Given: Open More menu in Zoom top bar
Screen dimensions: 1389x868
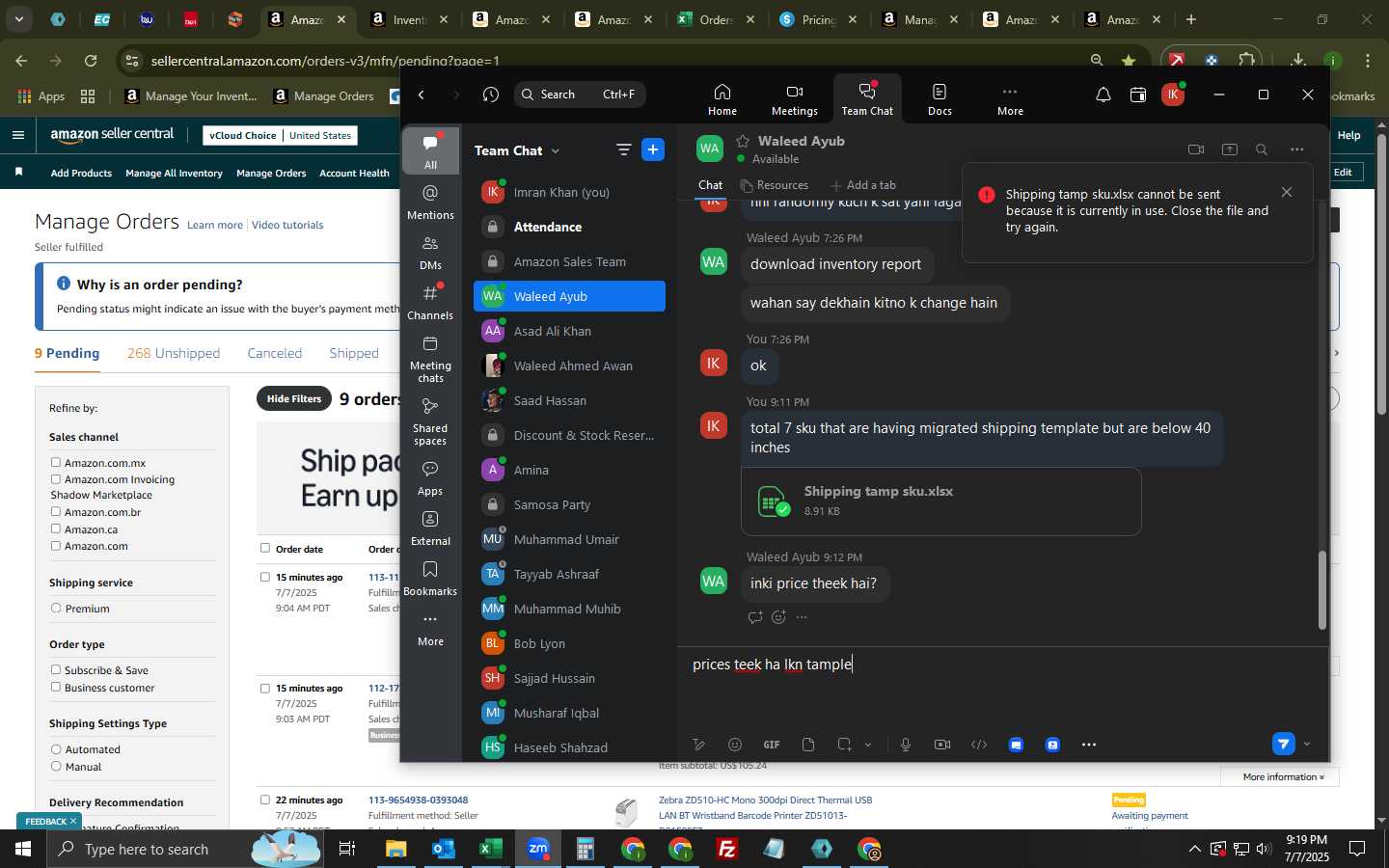Looking at the screenshot, I should [x=1010, y=99].
